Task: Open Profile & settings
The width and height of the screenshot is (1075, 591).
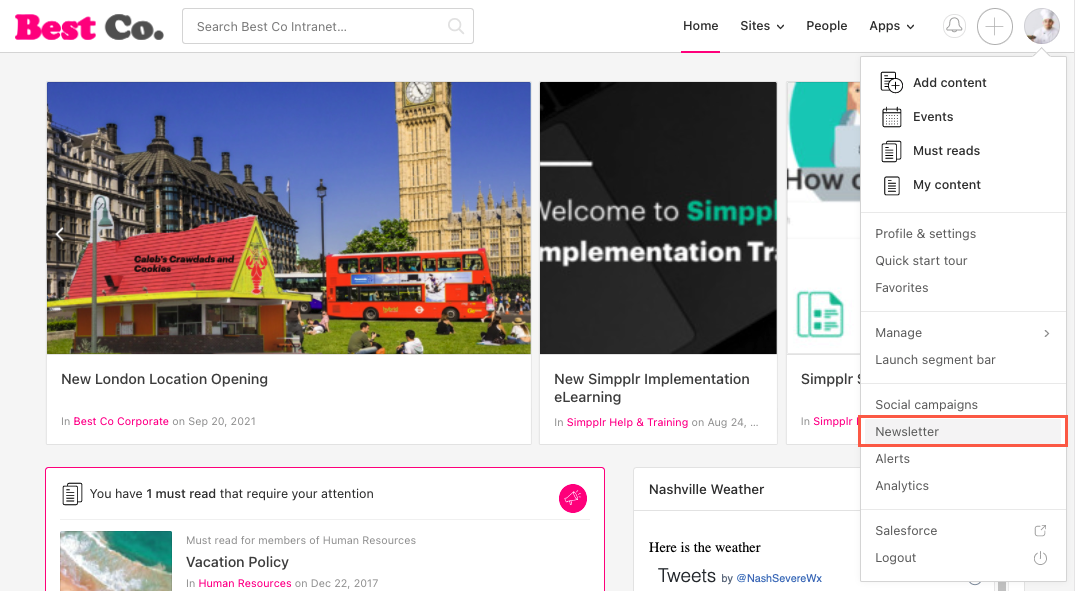Action: tap(925, 234)
